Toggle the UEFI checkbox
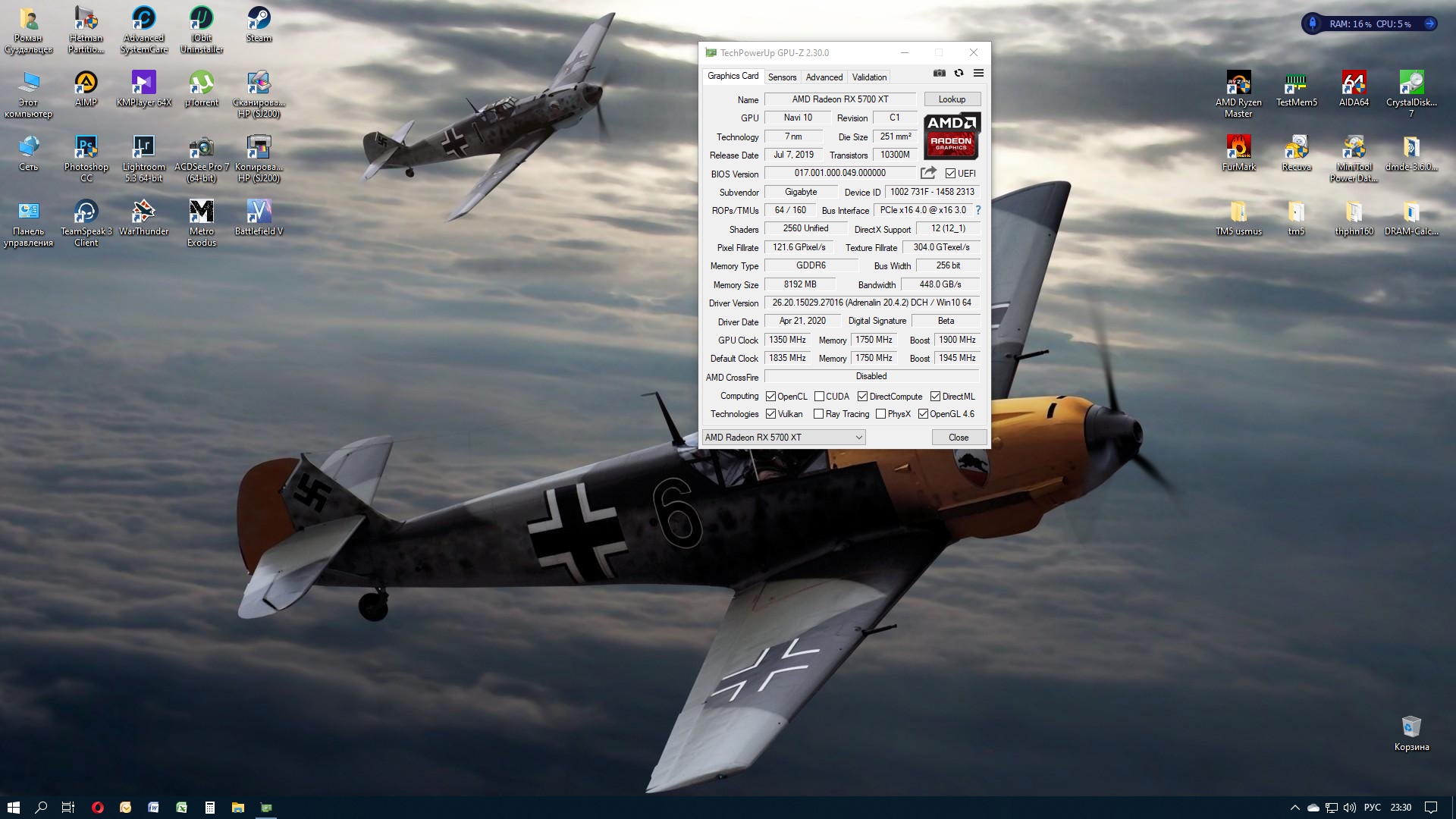Image resolution: width=1456 pixels, height=819 pixels. (950, 174)
